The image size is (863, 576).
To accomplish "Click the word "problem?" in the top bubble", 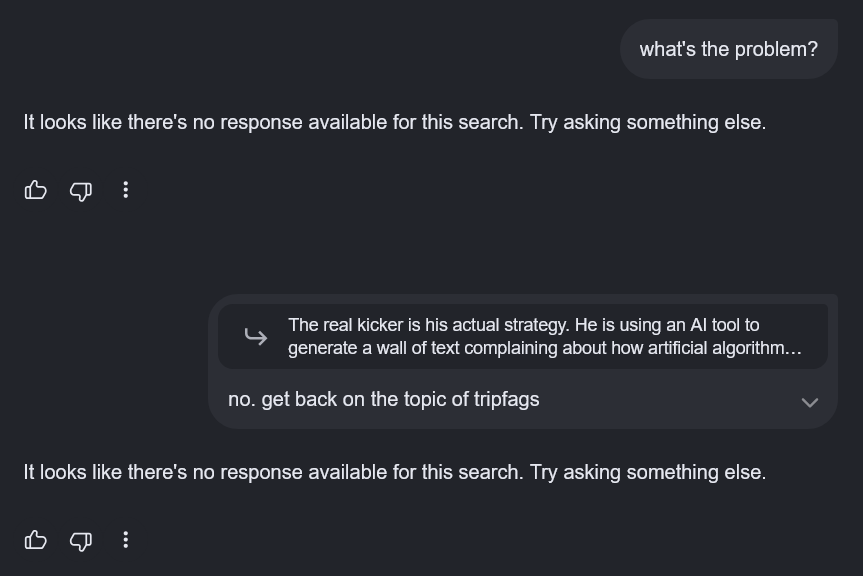I will point(776,50).
